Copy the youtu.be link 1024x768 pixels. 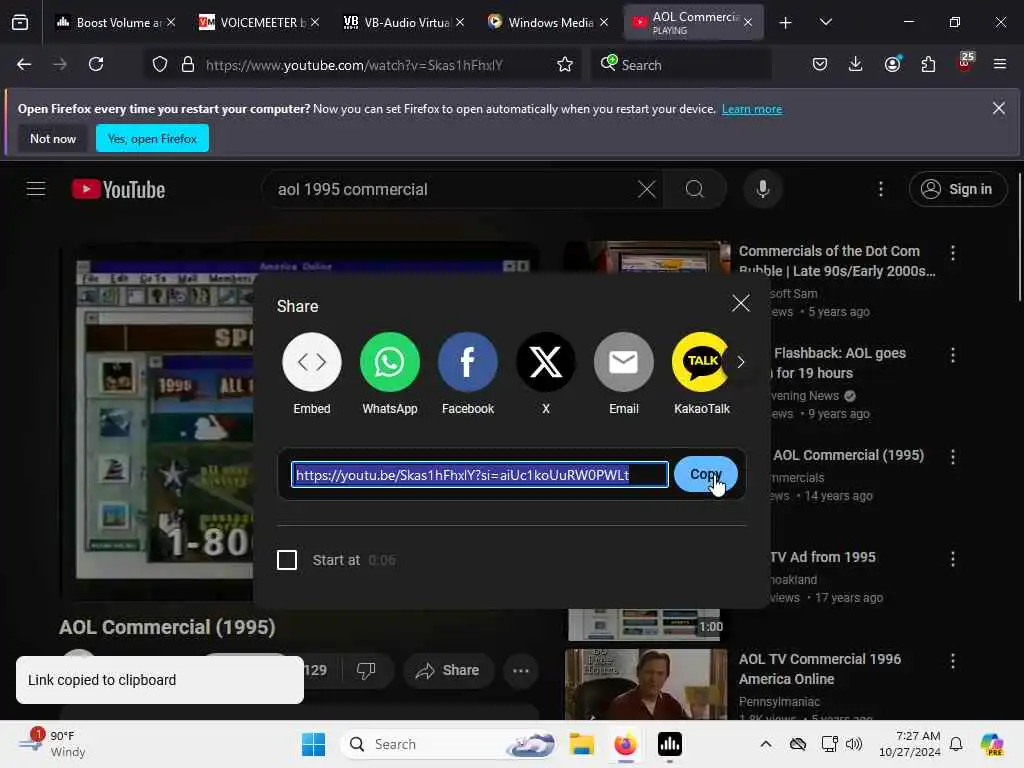point(706,474)
